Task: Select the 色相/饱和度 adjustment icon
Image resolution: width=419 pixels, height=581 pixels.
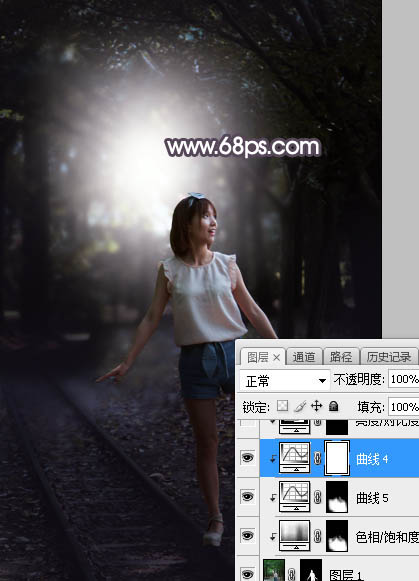Action: pos(295,535)
